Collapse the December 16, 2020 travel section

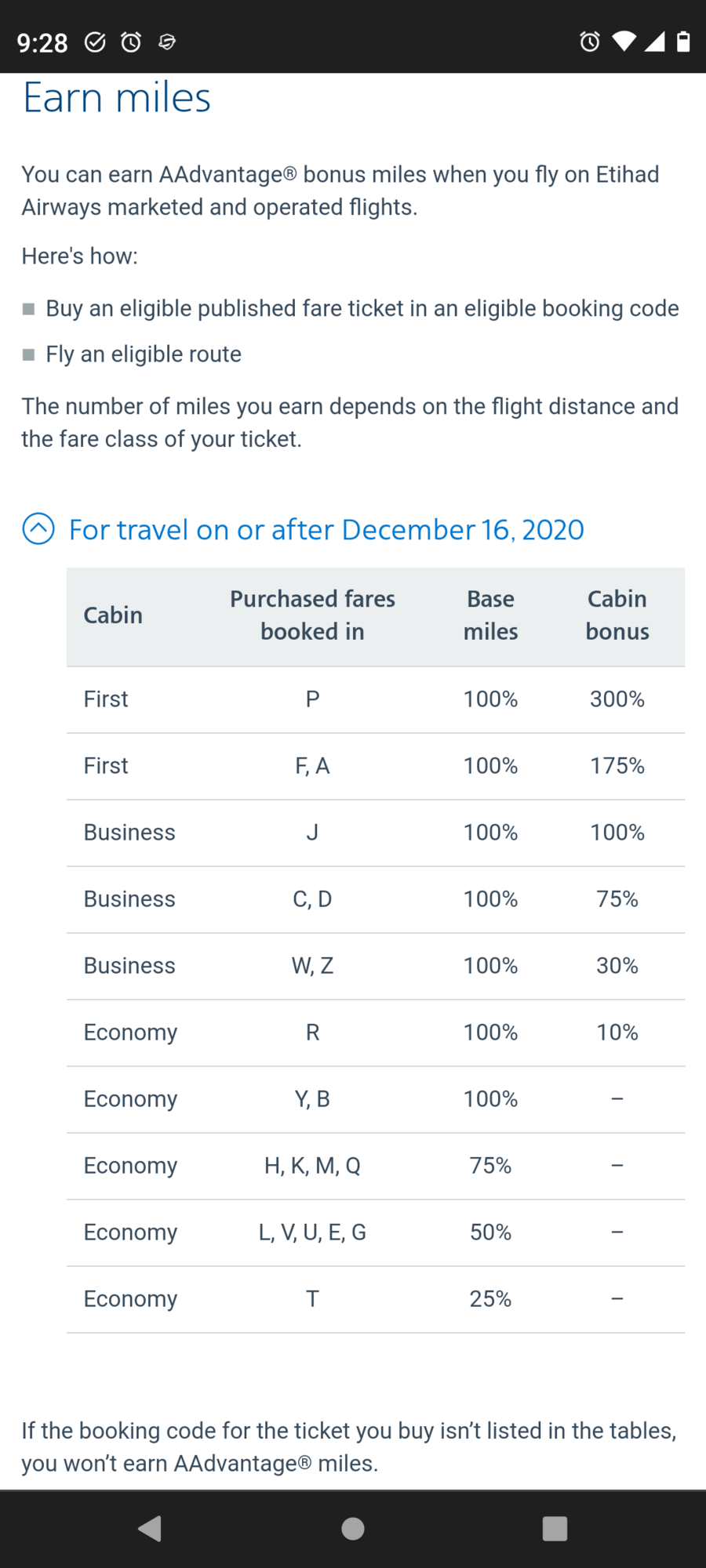coord(326,530)
